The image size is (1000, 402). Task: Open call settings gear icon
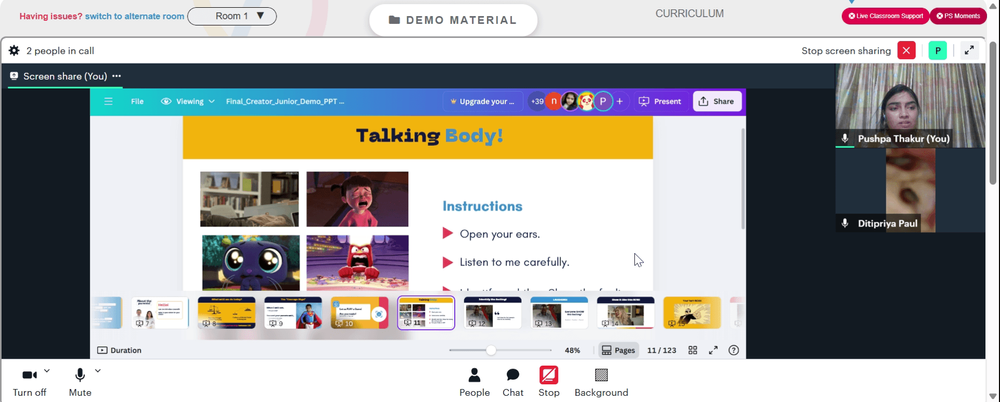14,50
